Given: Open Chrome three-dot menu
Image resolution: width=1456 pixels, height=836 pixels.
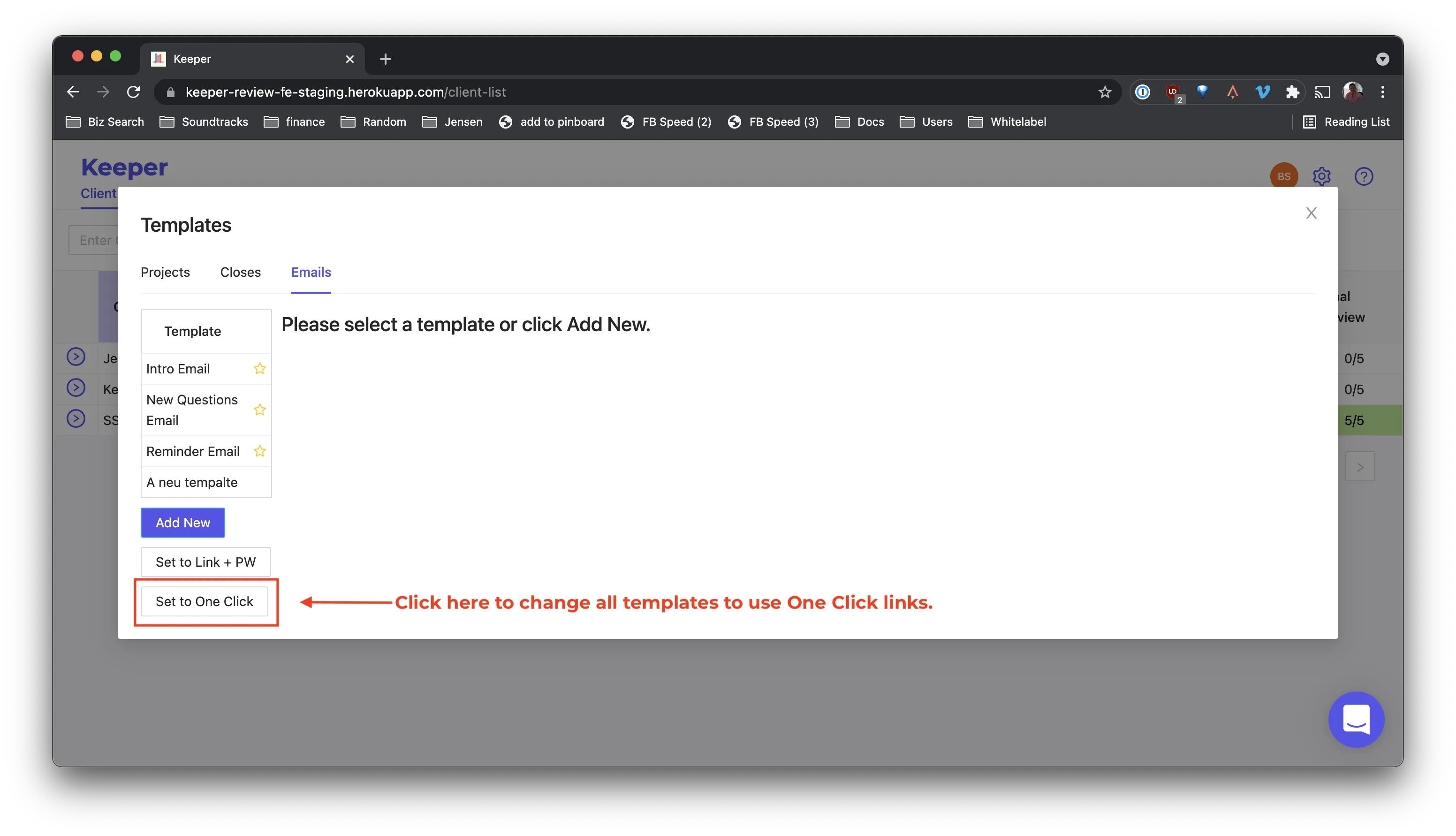Looking at the screenshot, I should tap(1382, 92).
